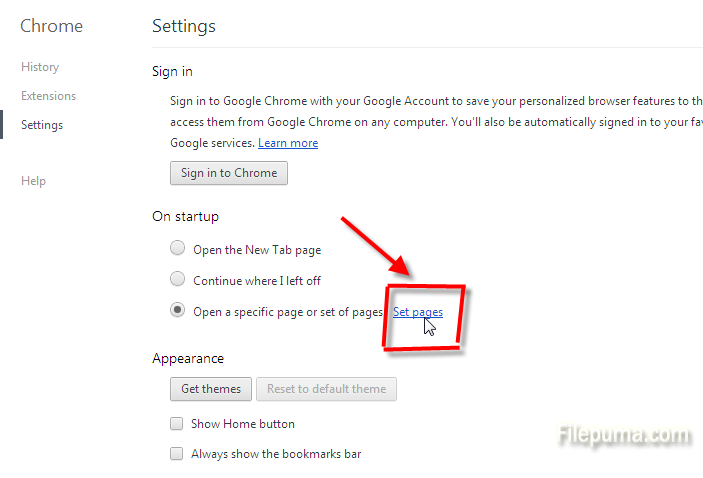Viewport: 703px width, 478px height.
Task: Open the Help sidebar item
Action: (33, 181)
